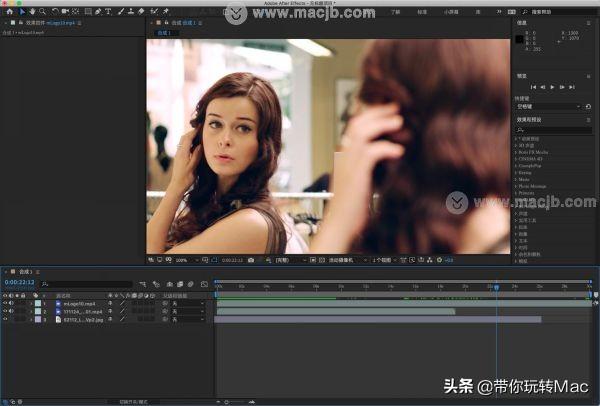Play the preview

click(552, 87)
